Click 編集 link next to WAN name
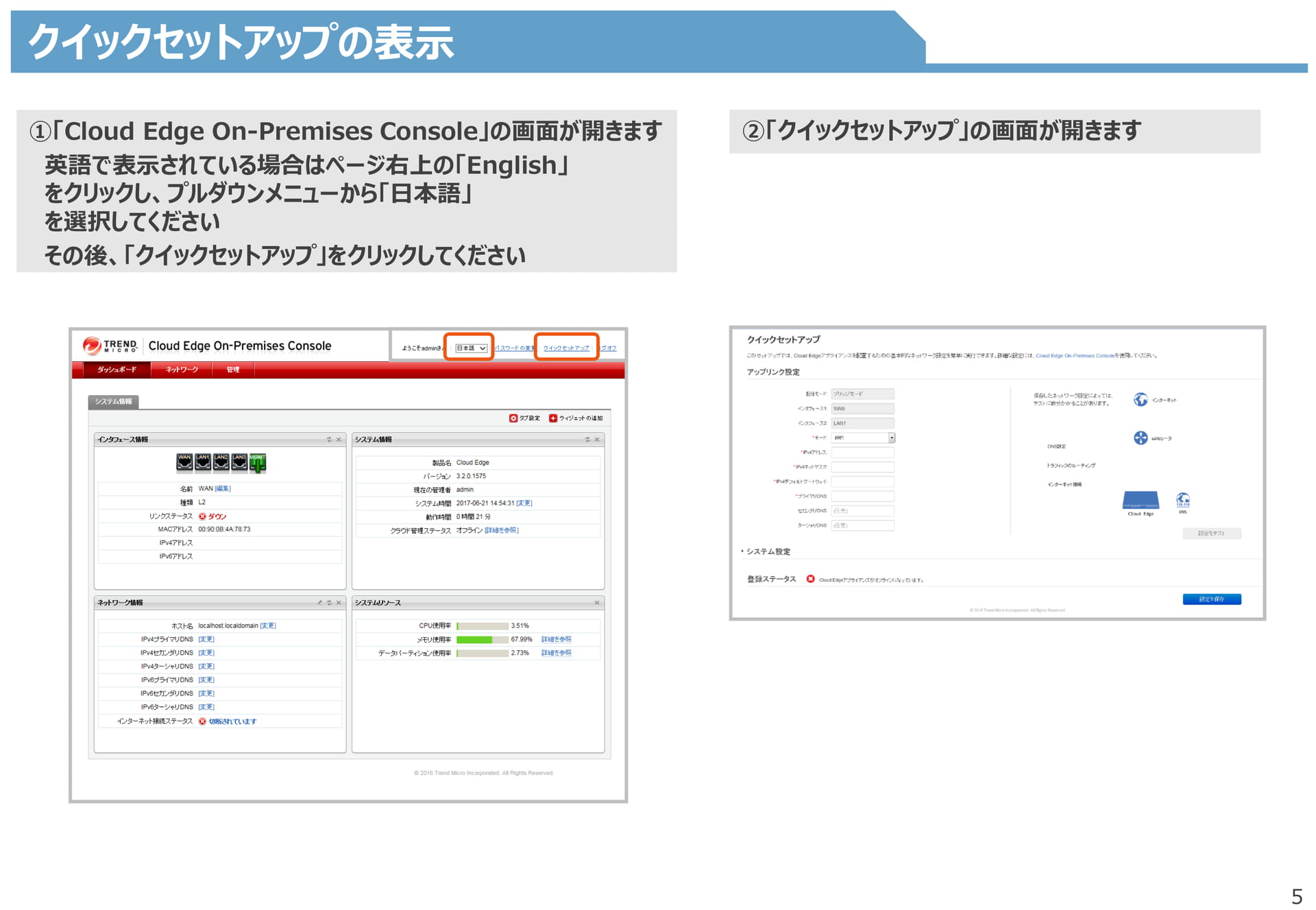Image resolution: width=1316 pixels, height=910 pixels. tap(223, 489)
